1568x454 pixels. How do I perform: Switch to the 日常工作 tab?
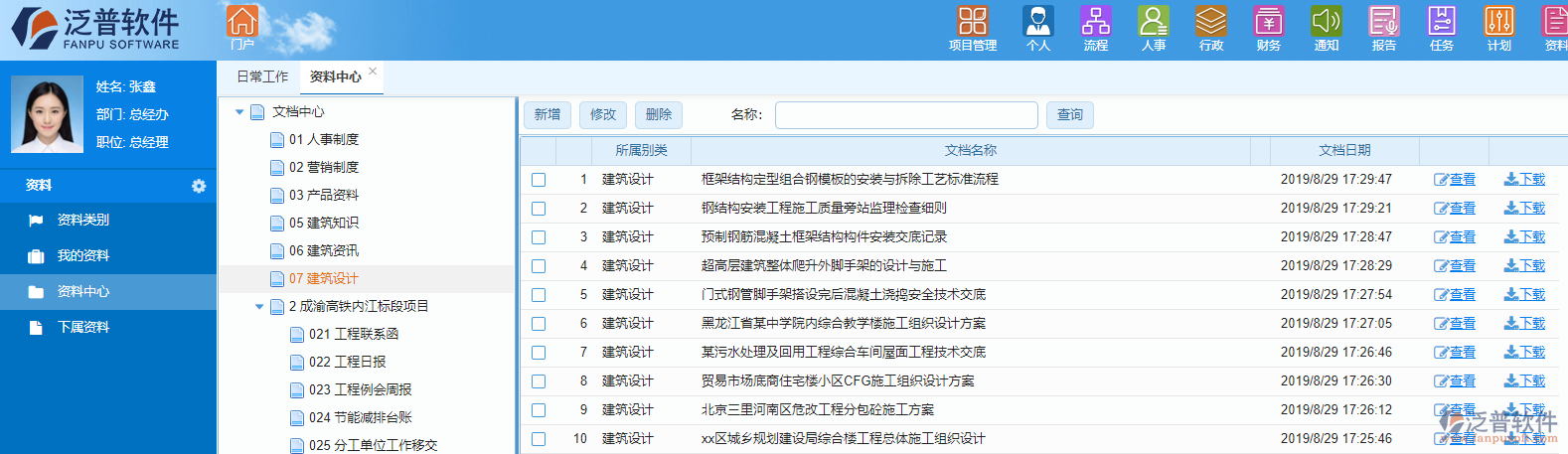(x=262, y=76)
